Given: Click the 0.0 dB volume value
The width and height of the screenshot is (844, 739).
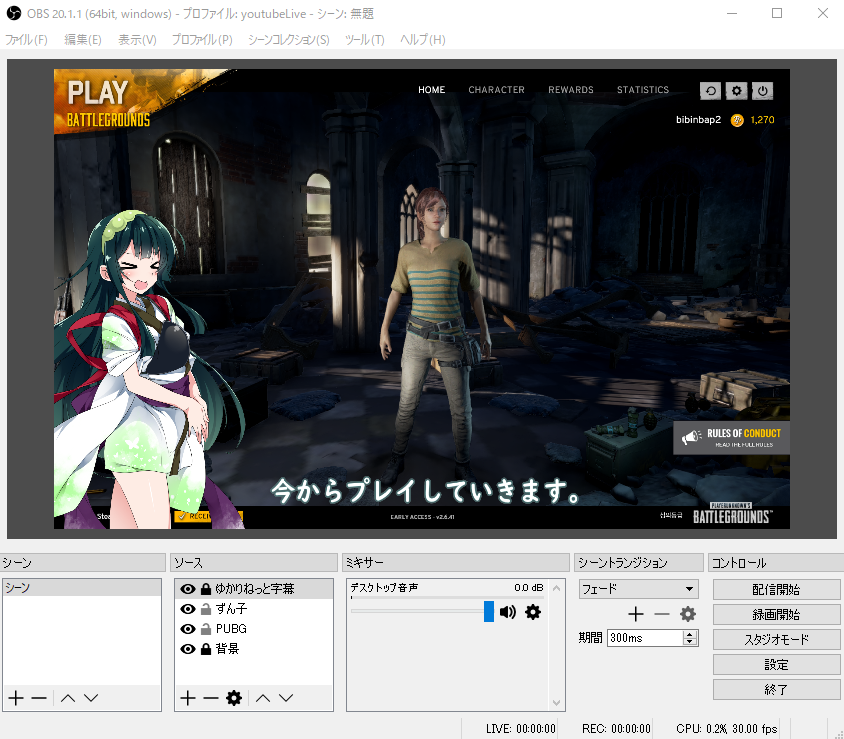Looking at the screenshot, I should tap(529, 588).
